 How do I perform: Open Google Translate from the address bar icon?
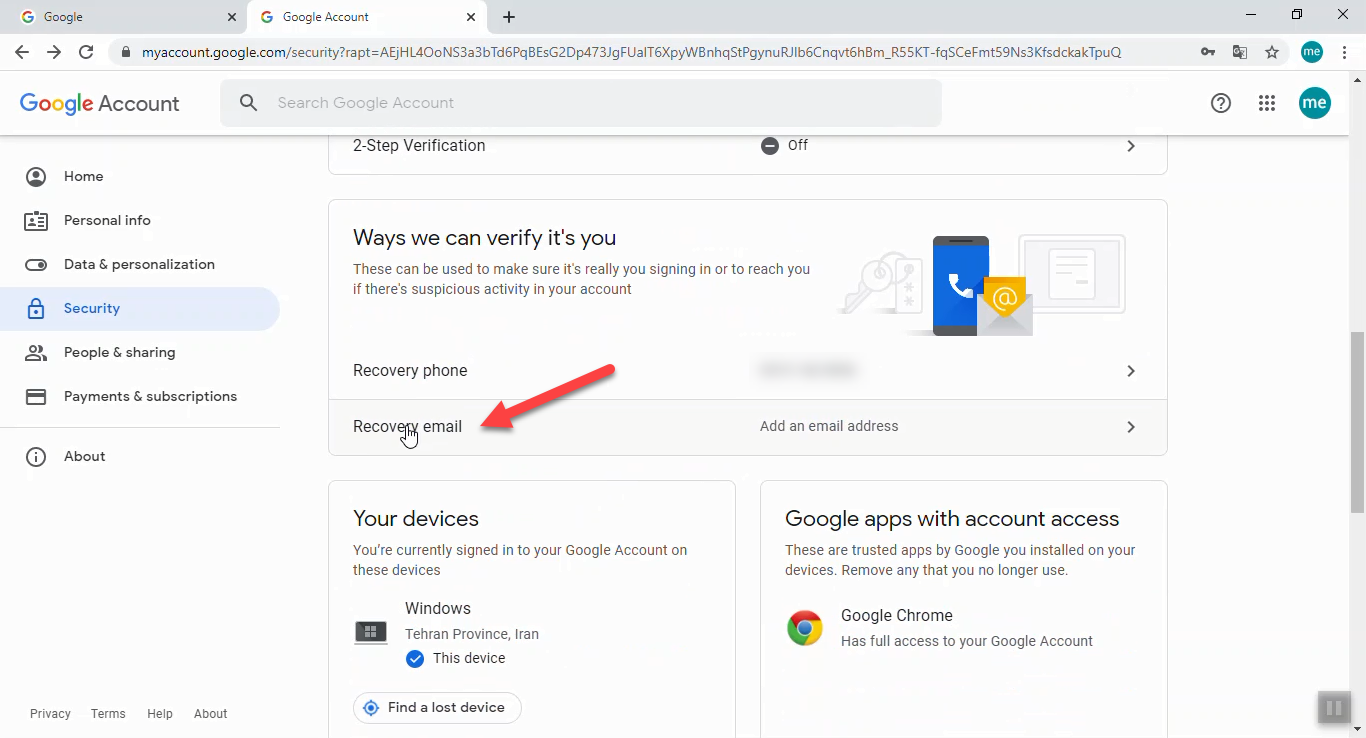pyautogui.click(x=1240, y=51)
